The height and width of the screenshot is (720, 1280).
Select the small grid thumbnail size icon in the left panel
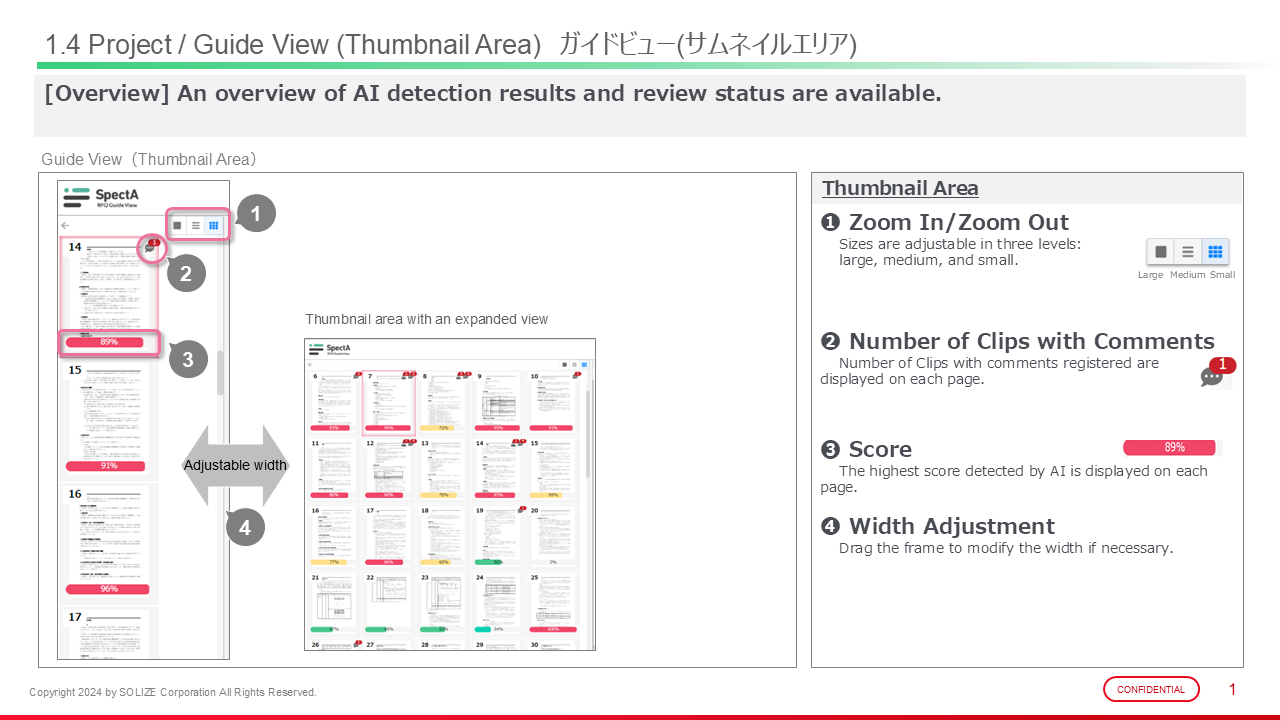(214, 226)
